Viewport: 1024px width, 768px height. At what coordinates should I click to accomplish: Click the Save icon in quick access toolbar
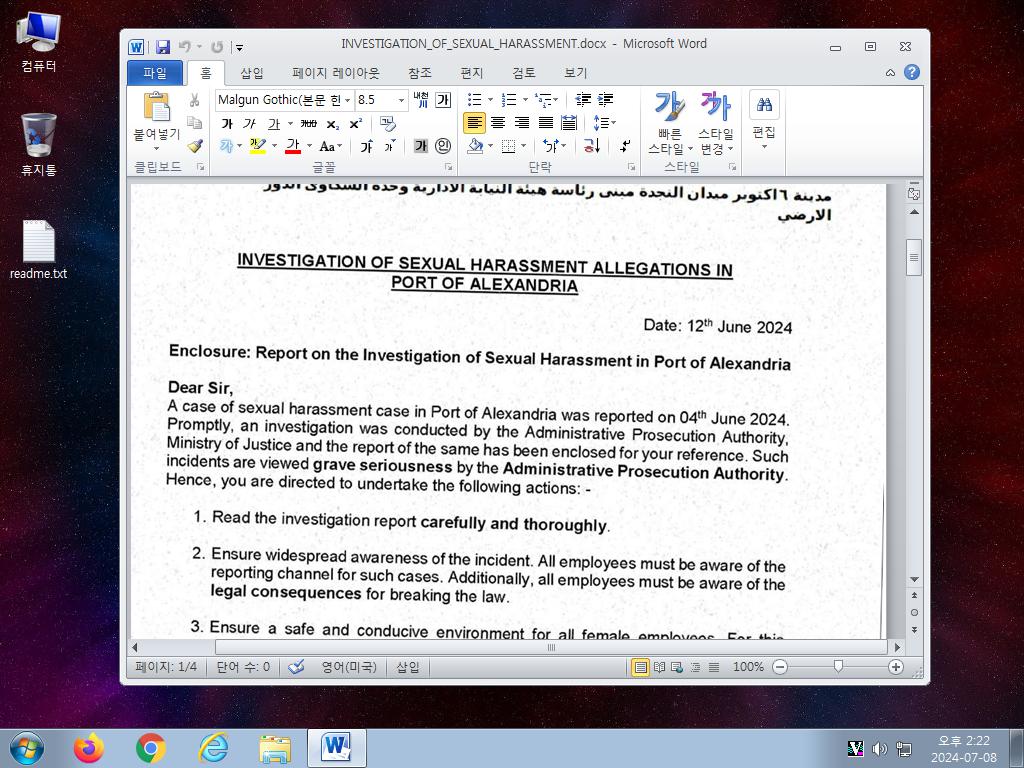point(163,47)
